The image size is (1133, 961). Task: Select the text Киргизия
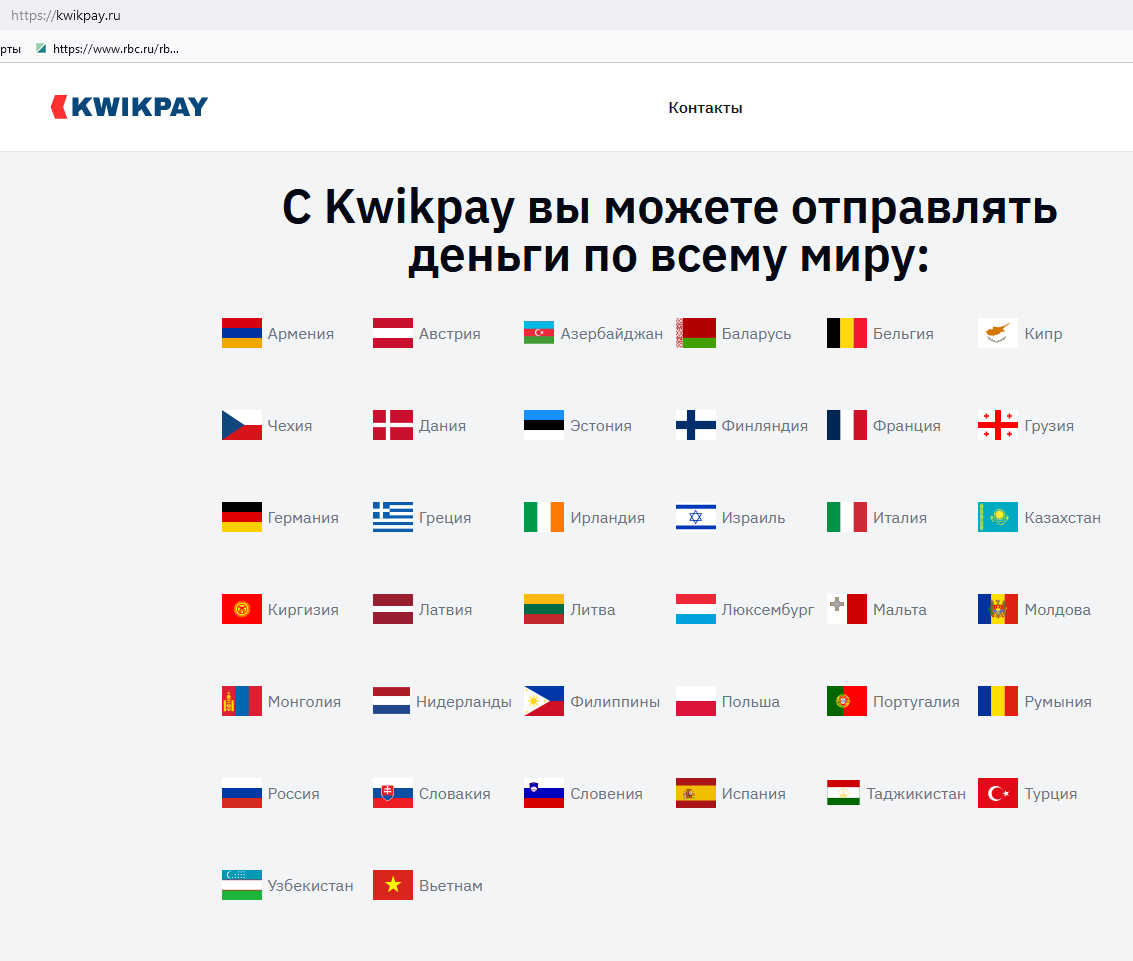pos(303,610)
